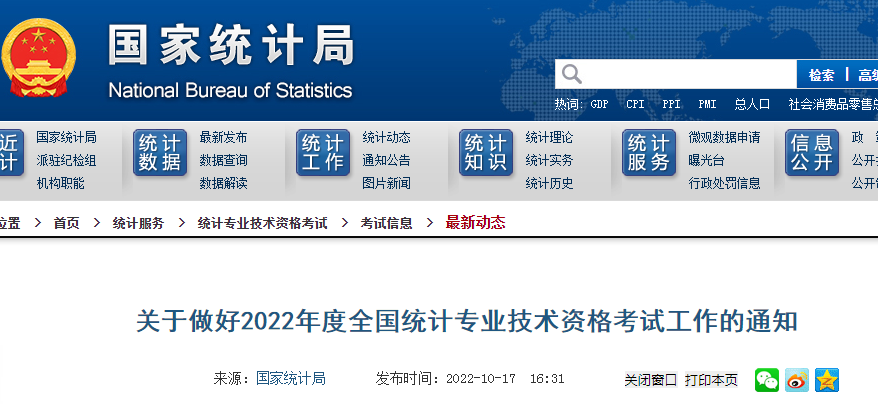Open the 统计工作 blue tile icon

click(323, 153)
